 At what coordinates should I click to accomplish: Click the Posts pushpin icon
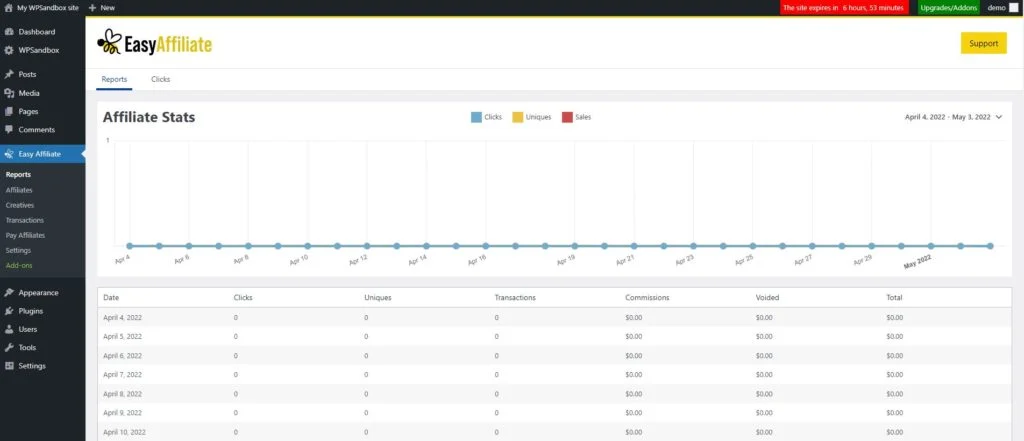click(9, 74)
